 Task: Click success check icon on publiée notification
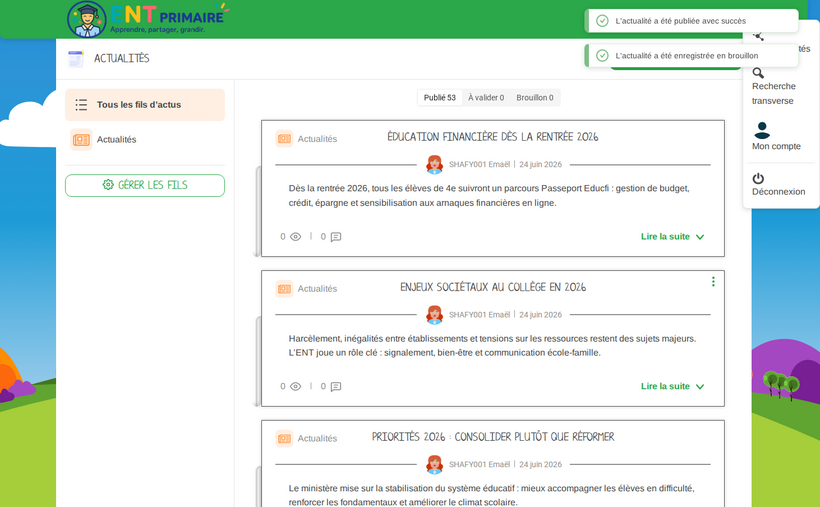[602, 21]
